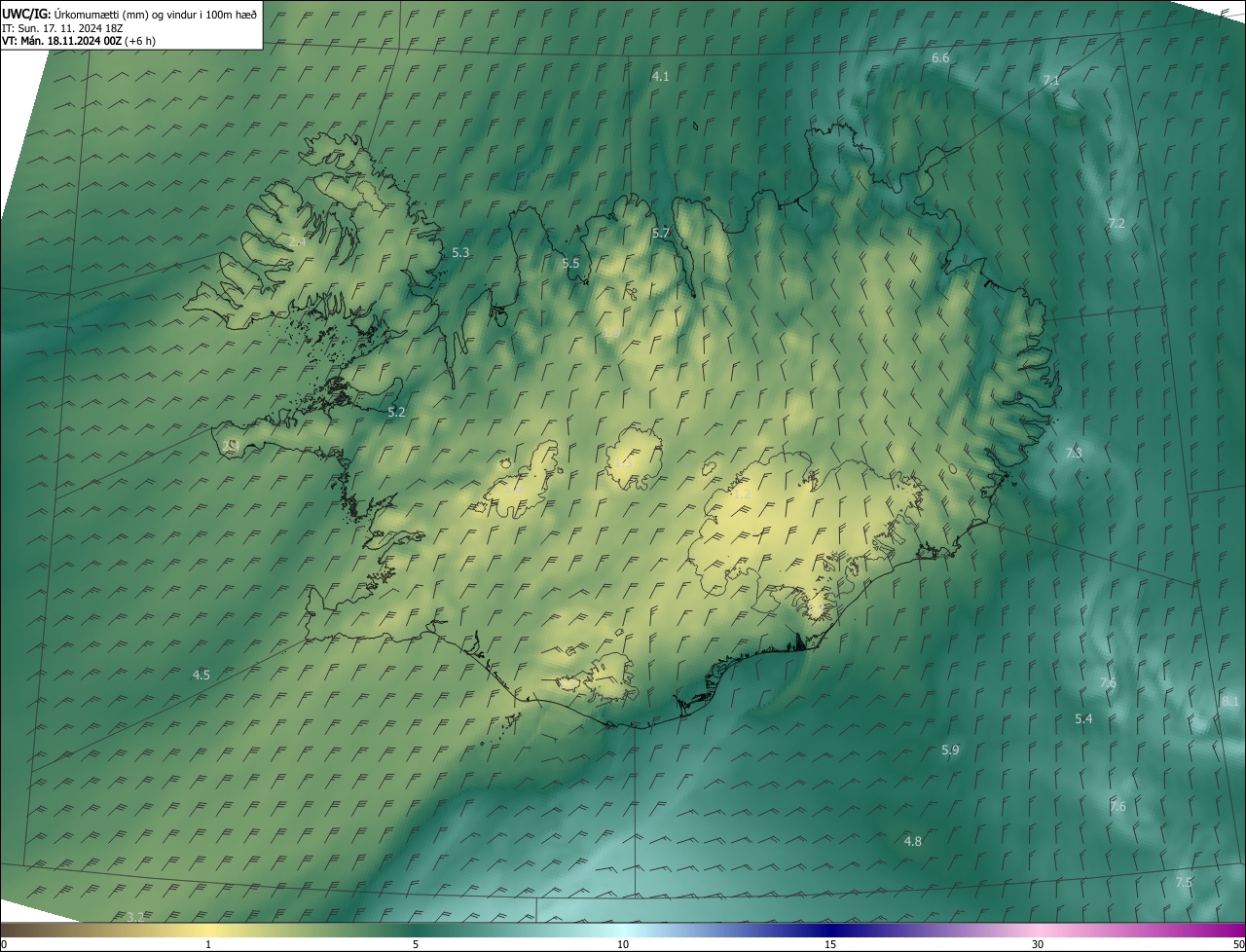Select the 4.1 value label north of Iceland
1246x952 pixels.
660,76
